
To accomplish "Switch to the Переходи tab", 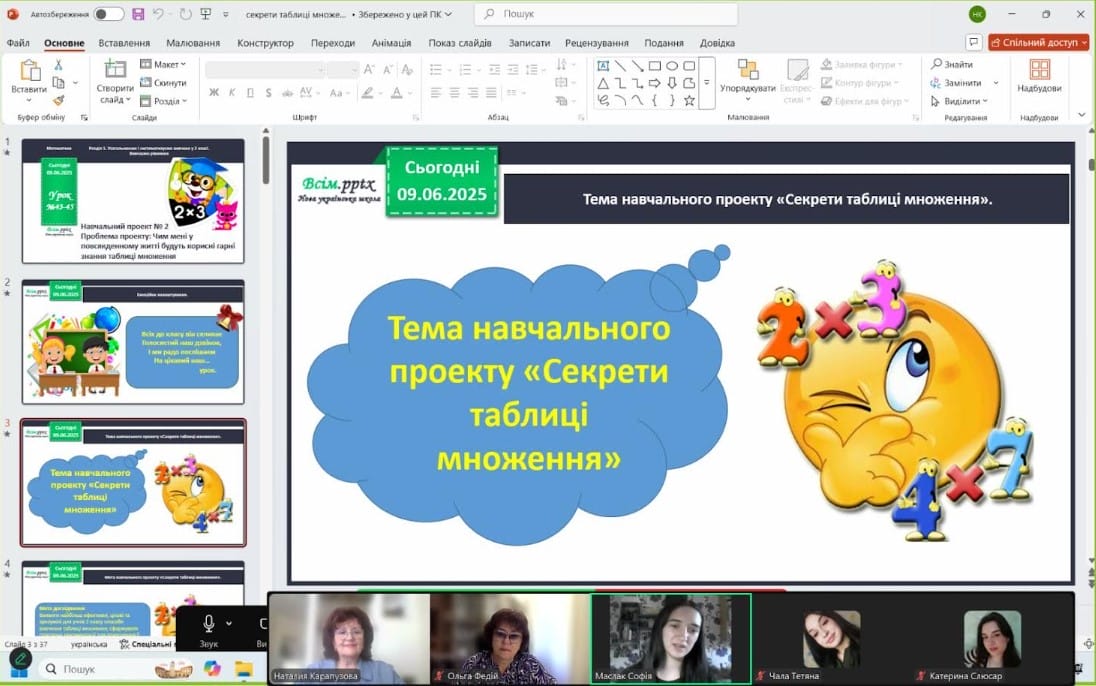I will (x=333, y=43).
